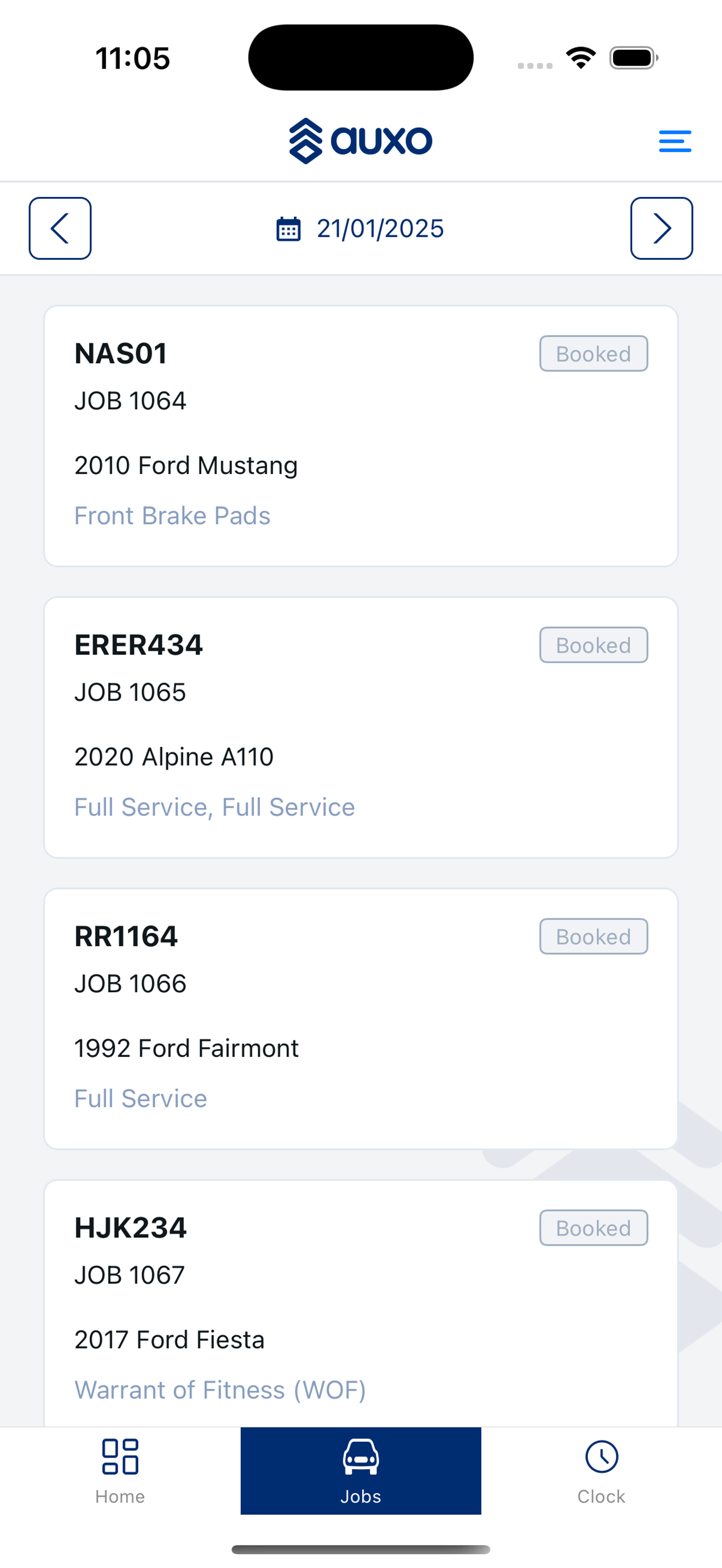Tap the Home grid icon
Screen dimensions: 722x1568
[120, 1456]
